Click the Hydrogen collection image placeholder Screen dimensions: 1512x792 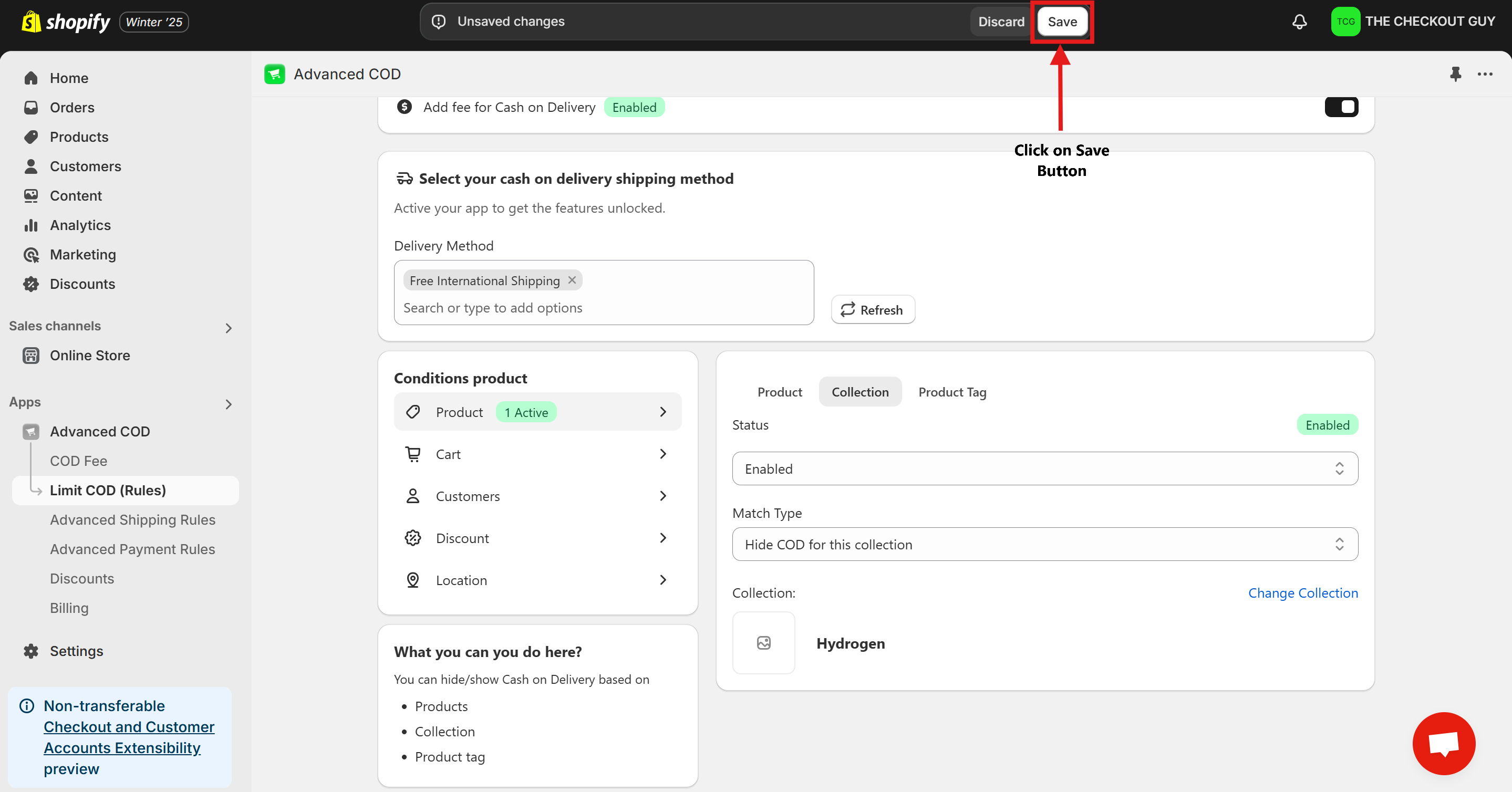(x=764, y=643)
